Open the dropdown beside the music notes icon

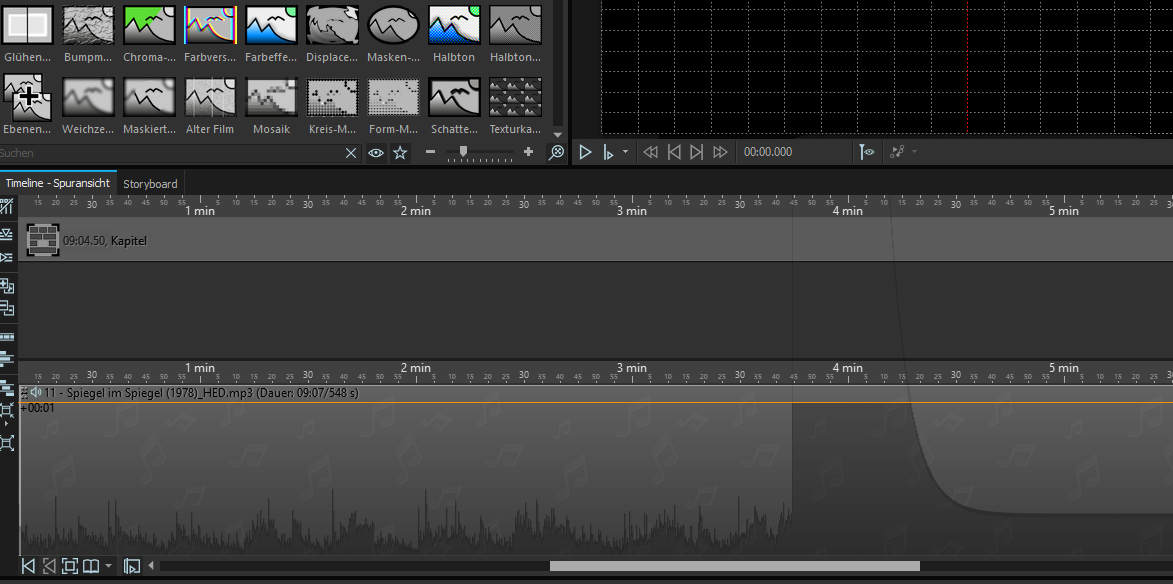point(914,152)
